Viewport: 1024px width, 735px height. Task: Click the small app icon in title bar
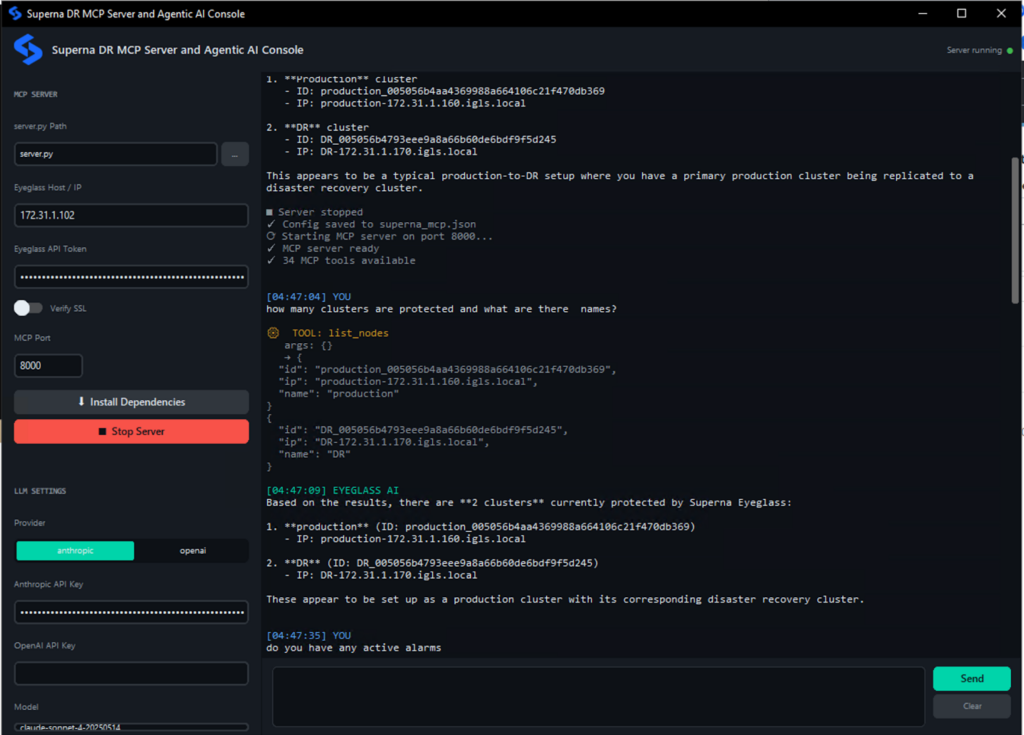click(15, 14)
